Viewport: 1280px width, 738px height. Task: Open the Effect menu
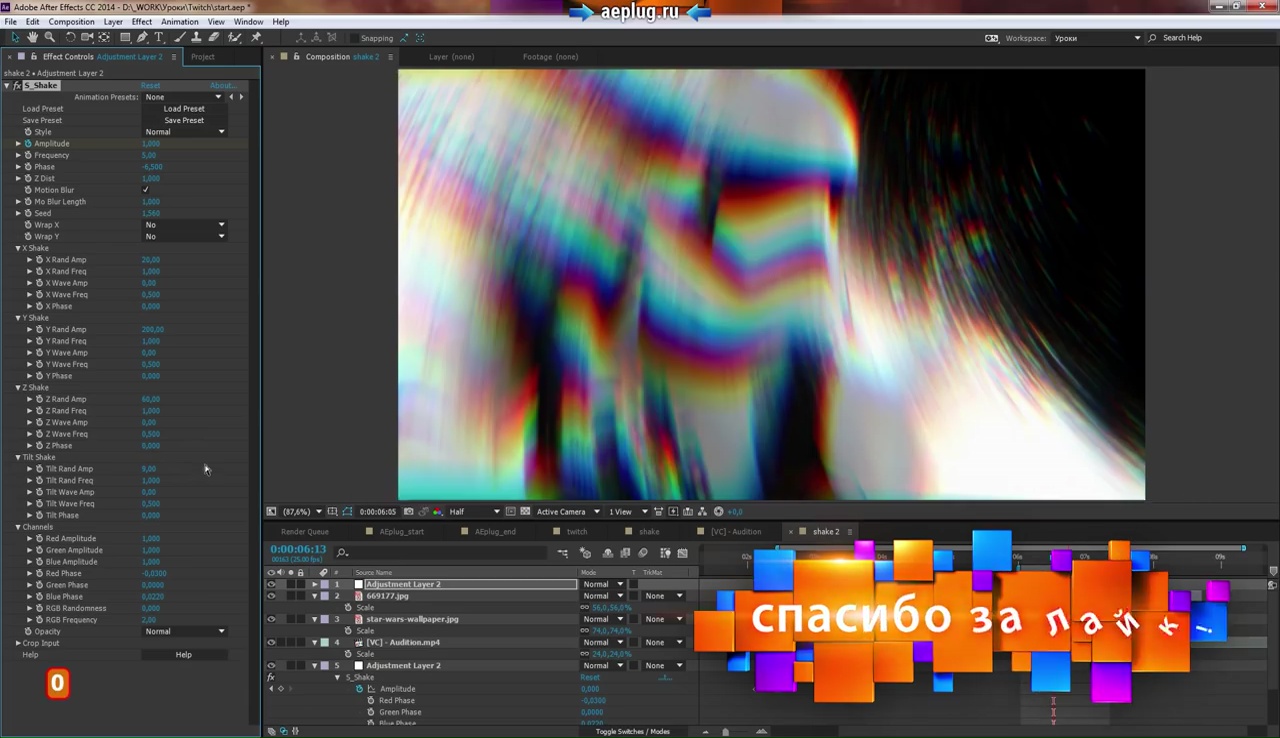141,22
